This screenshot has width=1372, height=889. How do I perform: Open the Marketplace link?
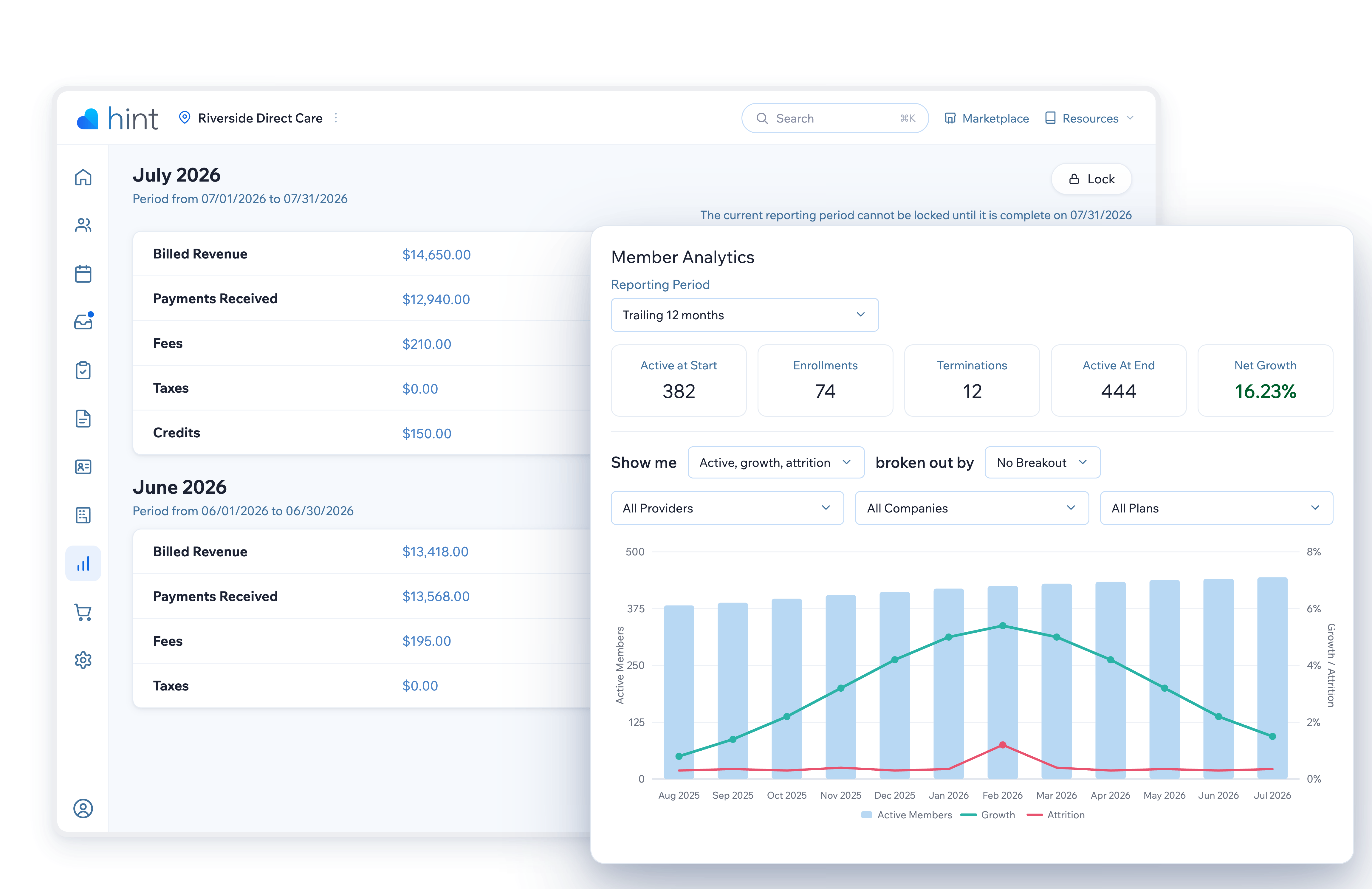(986, 118)
